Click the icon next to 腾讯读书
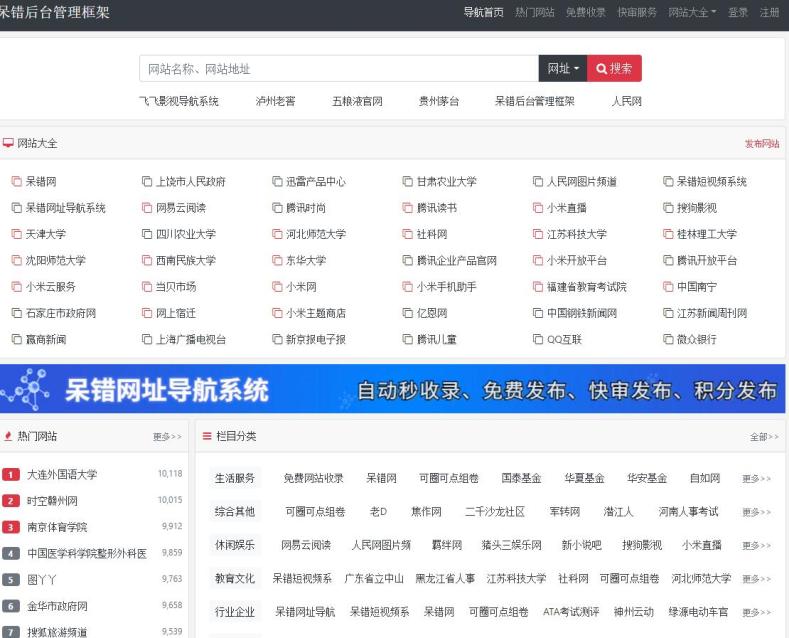789x638 pixels. click(x=408, y=207)
